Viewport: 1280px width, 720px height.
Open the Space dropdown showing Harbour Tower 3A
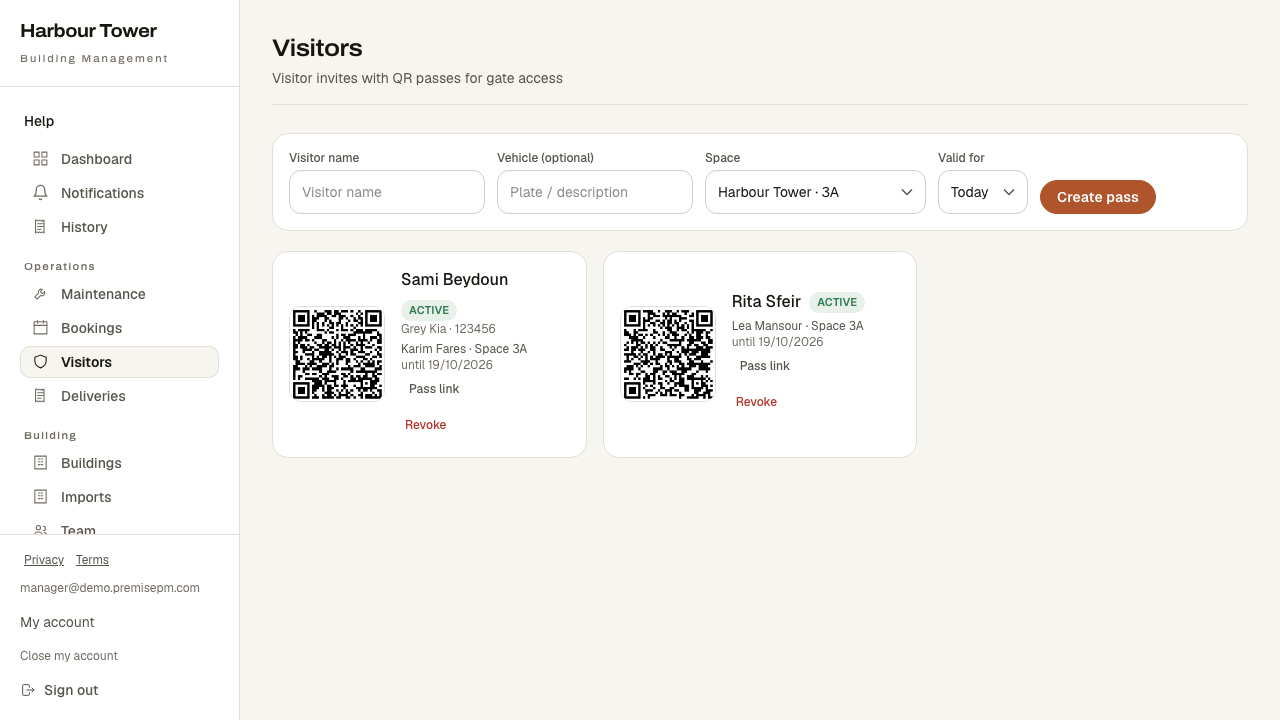(815, 192)
